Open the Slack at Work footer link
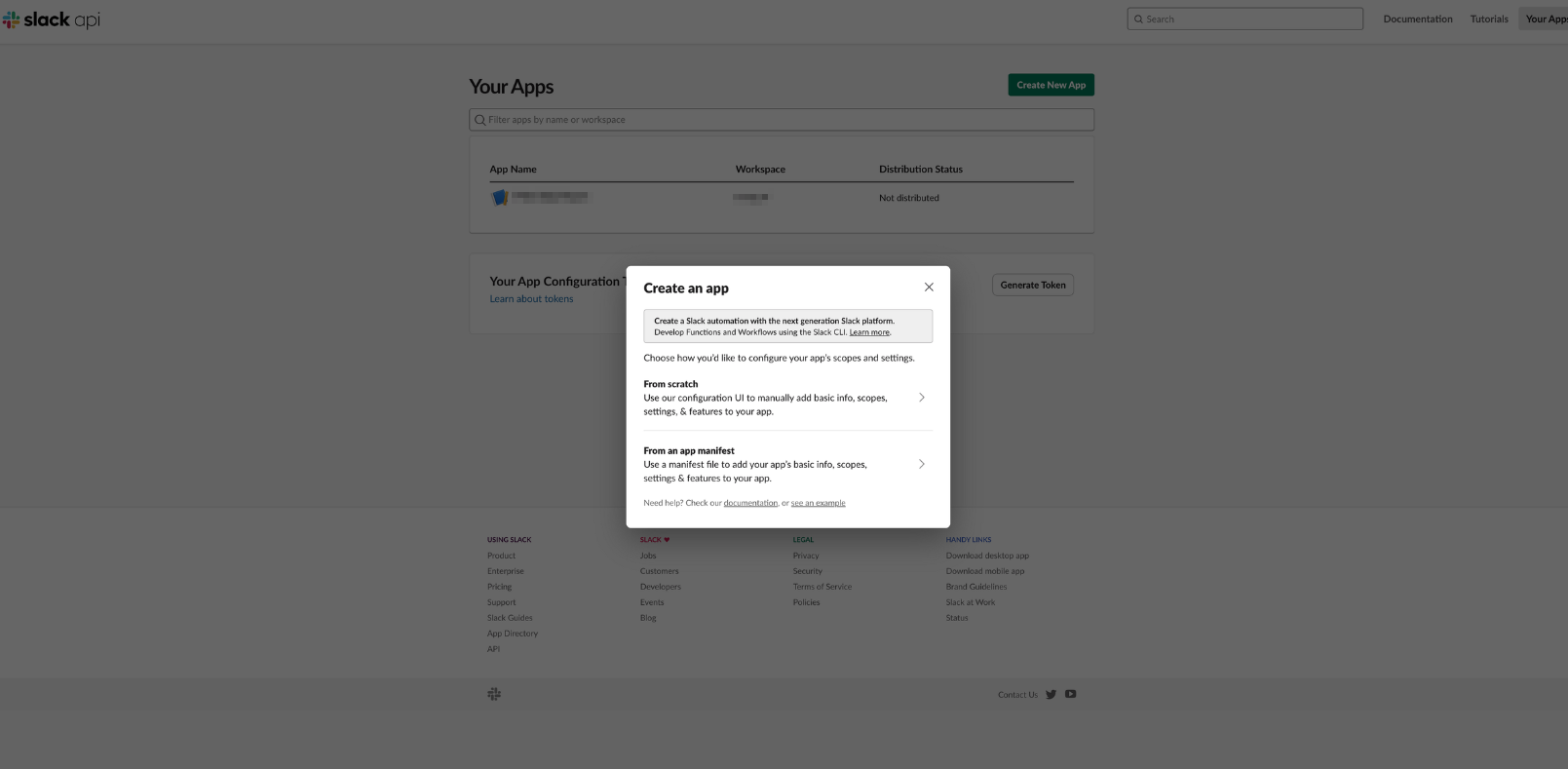 971,602
